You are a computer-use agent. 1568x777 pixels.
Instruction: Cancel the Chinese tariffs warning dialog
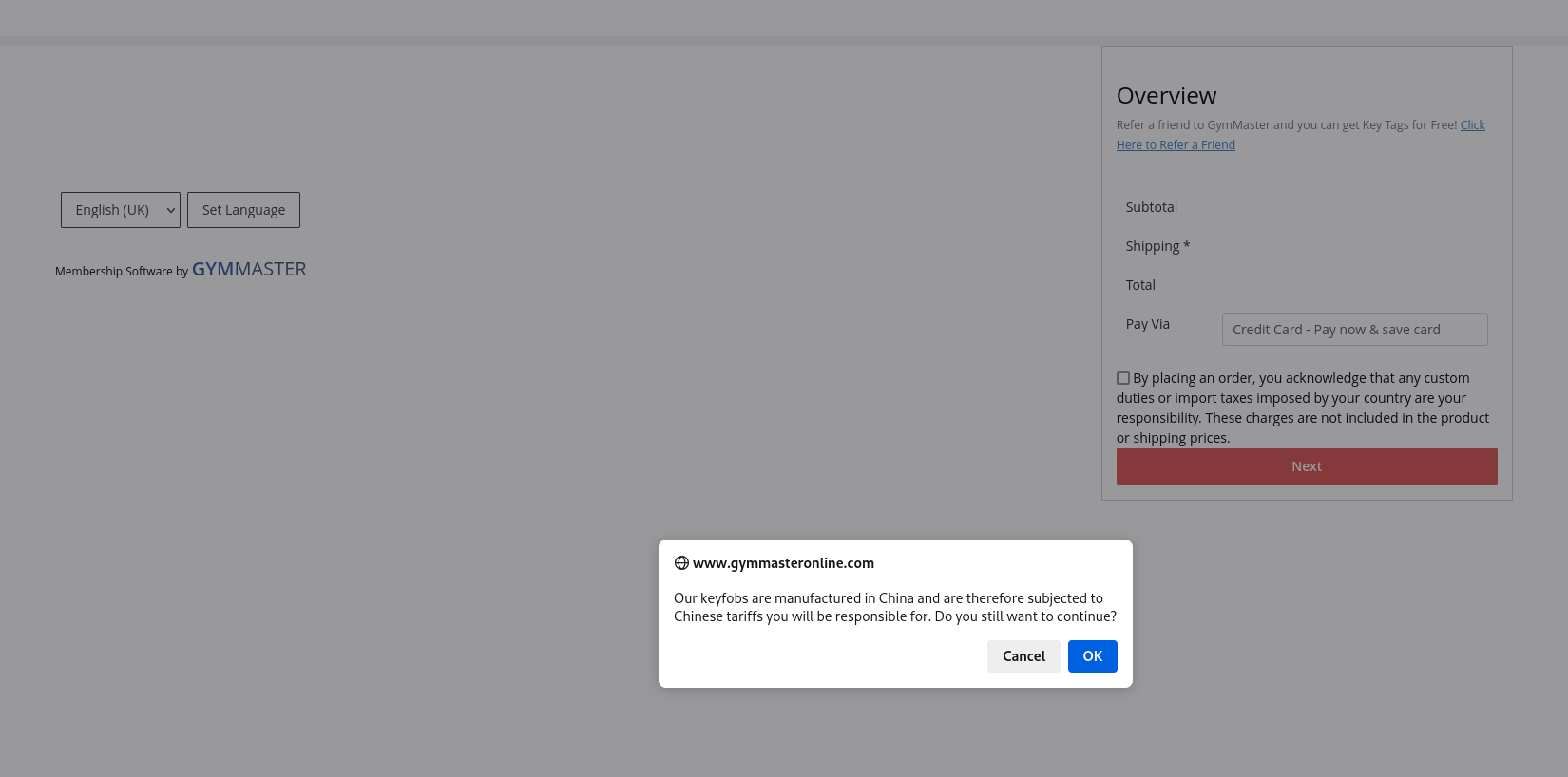[1023, 656]
